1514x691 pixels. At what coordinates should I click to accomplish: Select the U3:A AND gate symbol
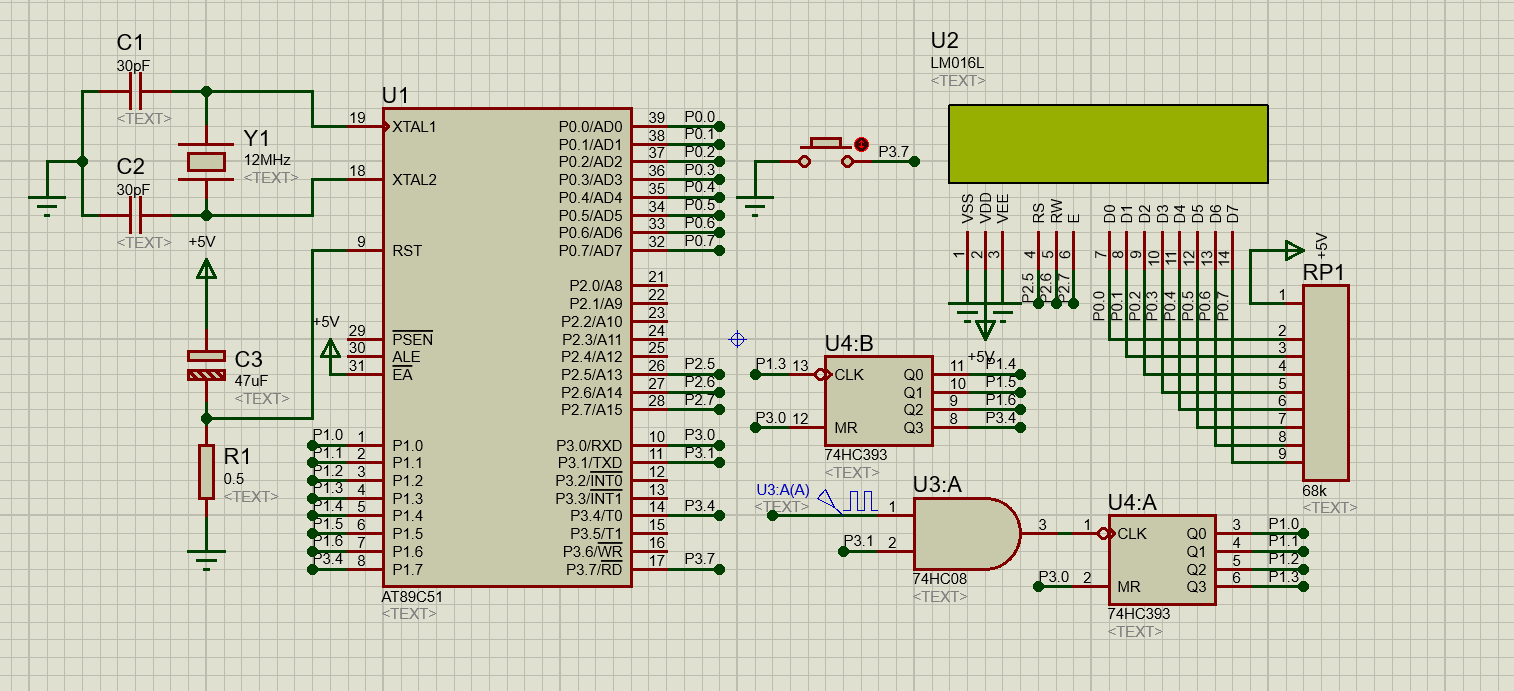click(x=967, y=534)
